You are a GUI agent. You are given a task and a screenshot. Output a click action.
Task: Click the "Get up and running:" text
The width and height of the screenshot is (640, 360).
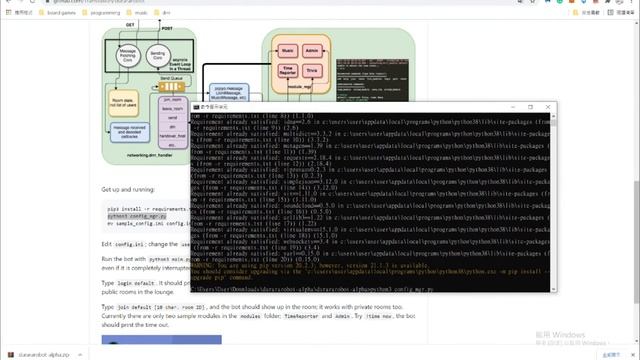[128, 189]
